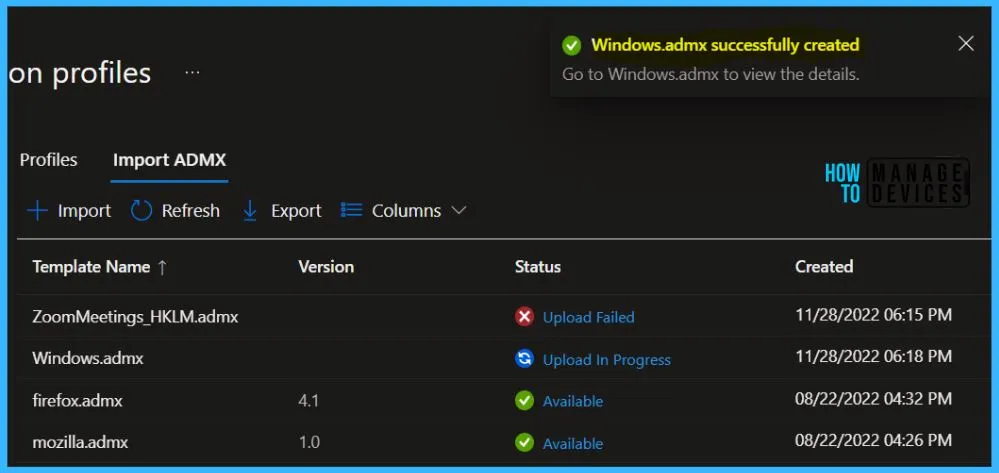Open the Upload In Progress status link
This screenshot has width=999, height=473.
pyautogui.click(x=607, y=360)
